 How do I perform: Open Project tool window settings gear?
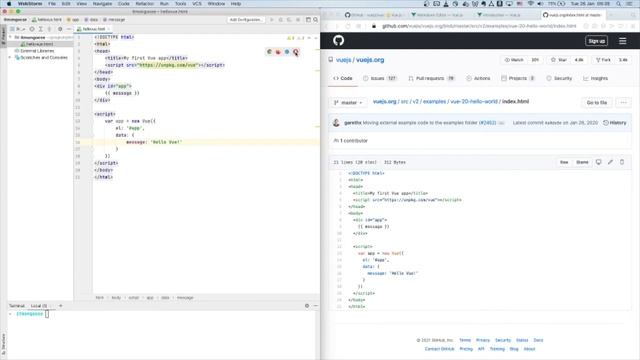(60, 29)
